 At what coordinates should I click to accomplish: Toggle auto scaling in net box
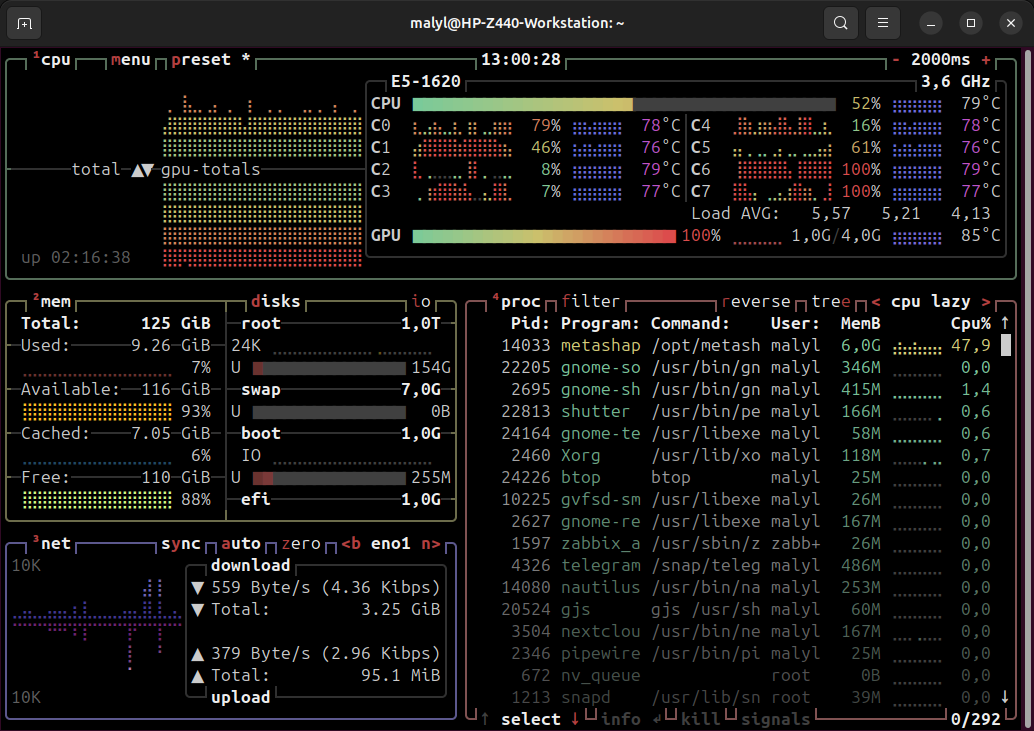(240, 544)
